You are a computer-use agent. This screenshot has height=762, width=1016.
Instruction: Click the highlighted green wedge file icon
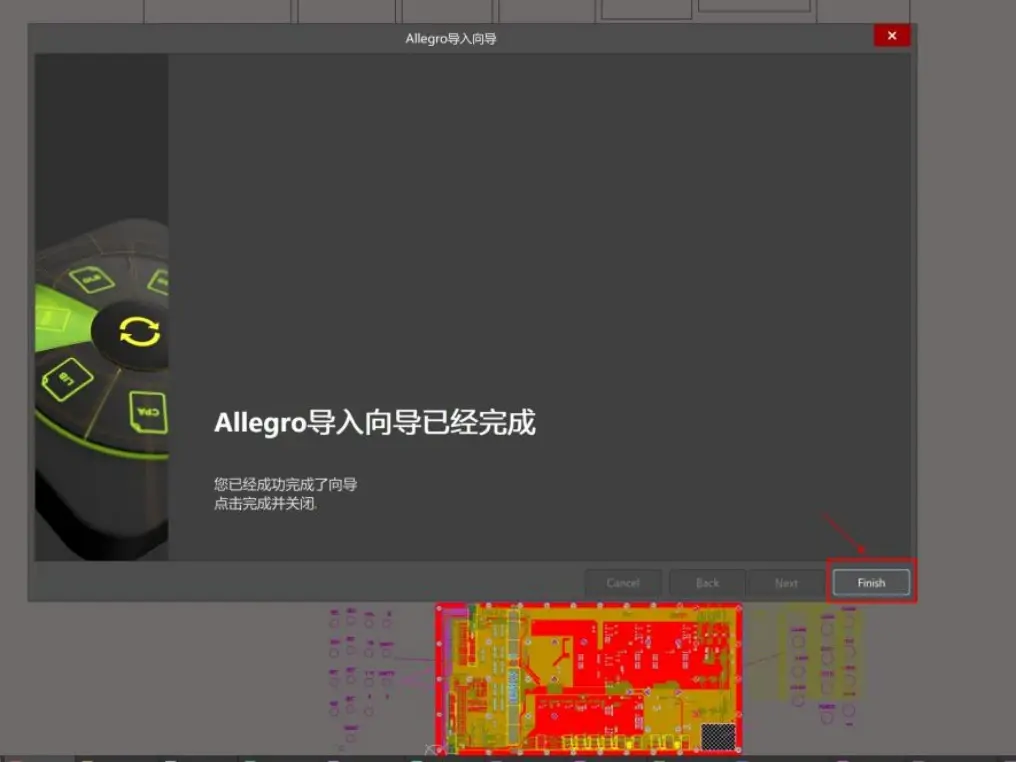coord(53,320)
